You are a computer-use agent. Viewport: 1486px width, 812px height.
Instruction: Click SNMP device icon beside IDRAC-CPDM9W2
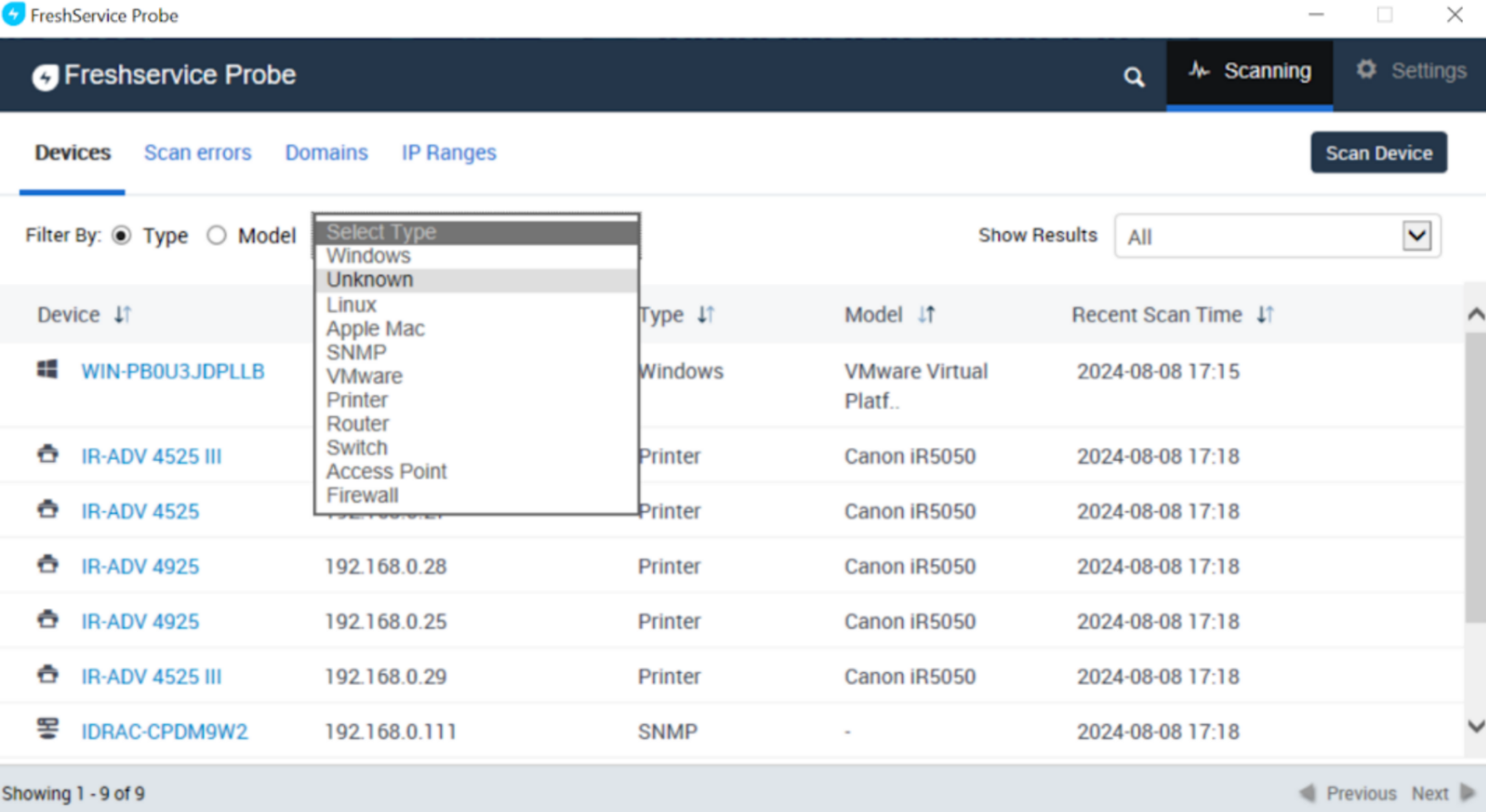pos(47,729)
